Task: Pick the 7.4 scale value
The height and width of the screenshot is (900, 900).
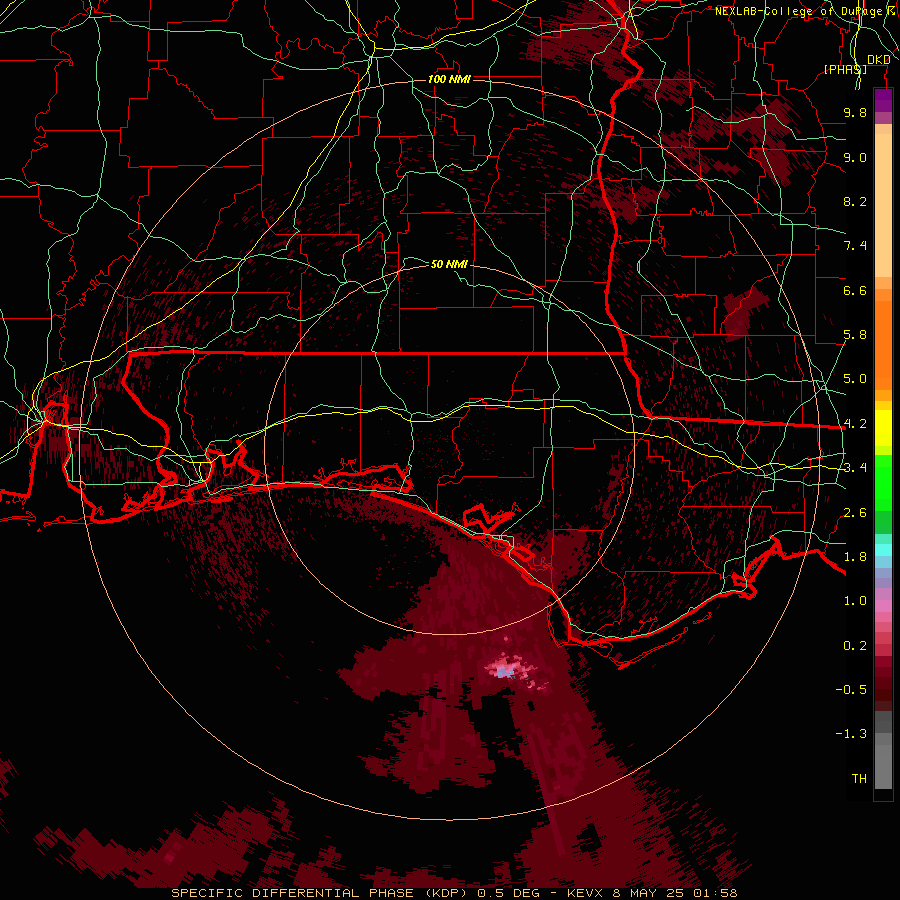Action: point(855,246)
